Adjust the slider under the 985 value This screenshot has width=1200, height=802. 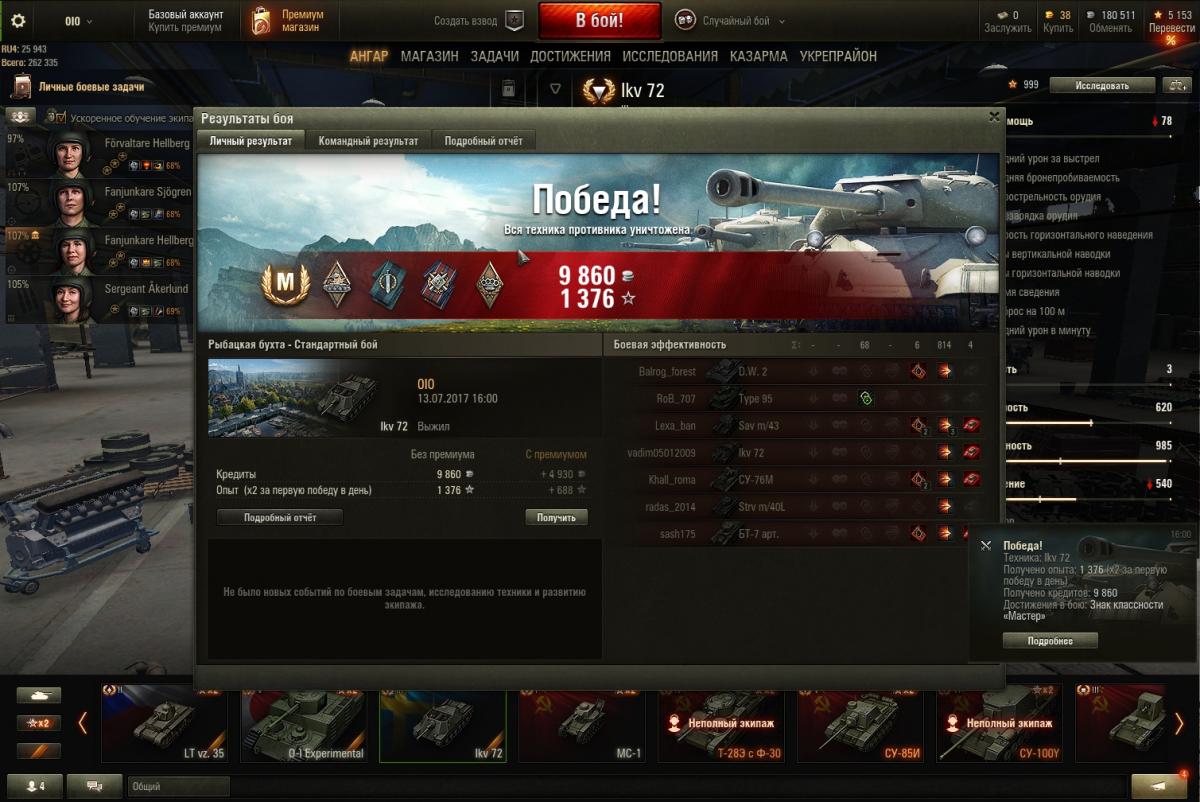(1085, 461)
